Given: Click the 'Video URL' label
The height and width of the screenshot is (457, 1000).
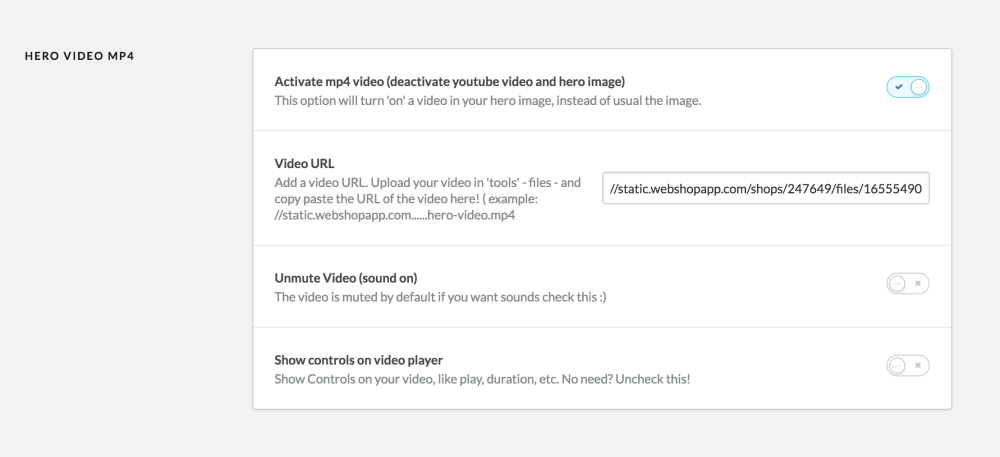Looking at the screenshot, I should [304, 163].
